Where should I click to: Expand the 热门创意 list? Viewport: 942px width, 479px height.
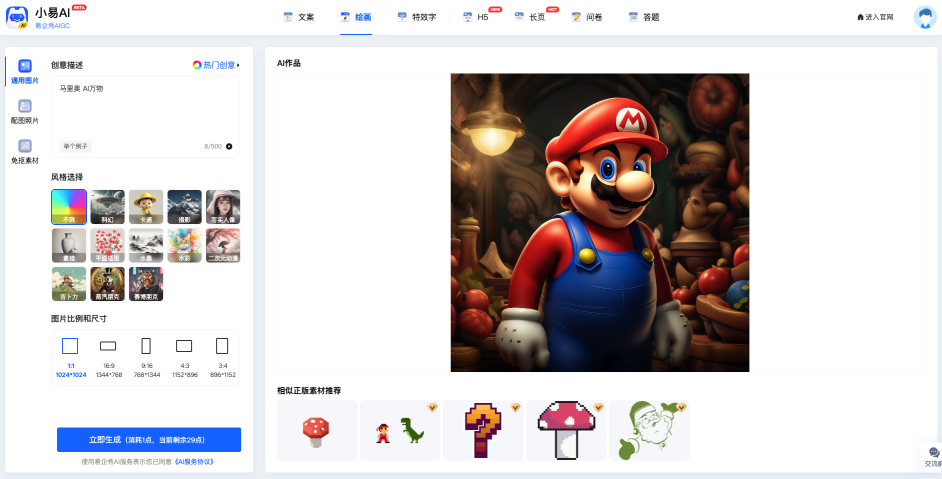tap(216, 65)
